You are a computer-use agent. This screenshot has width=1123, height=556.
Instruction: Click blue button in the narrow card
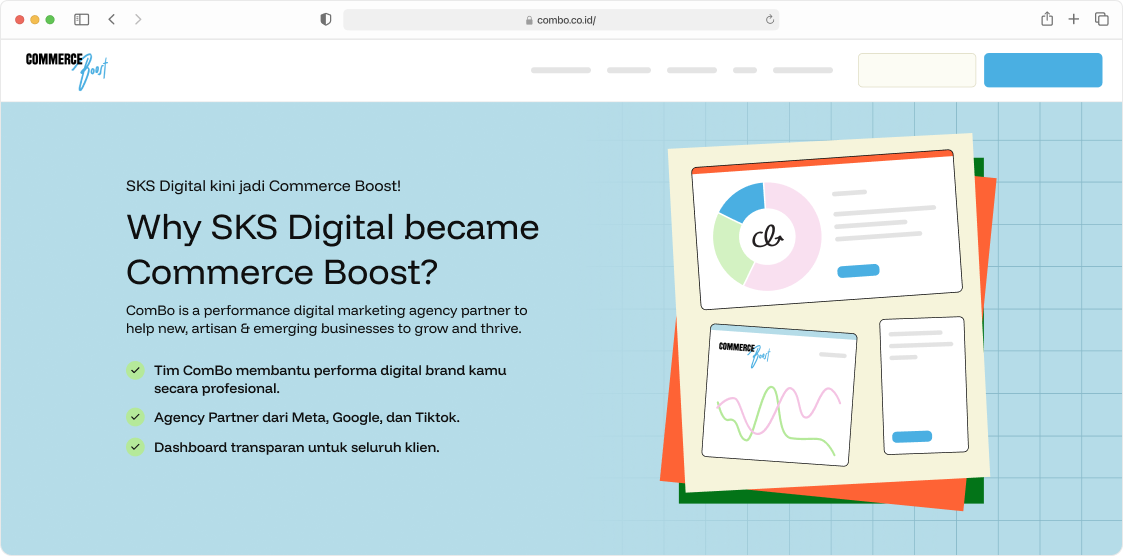[x=912, y=436]
